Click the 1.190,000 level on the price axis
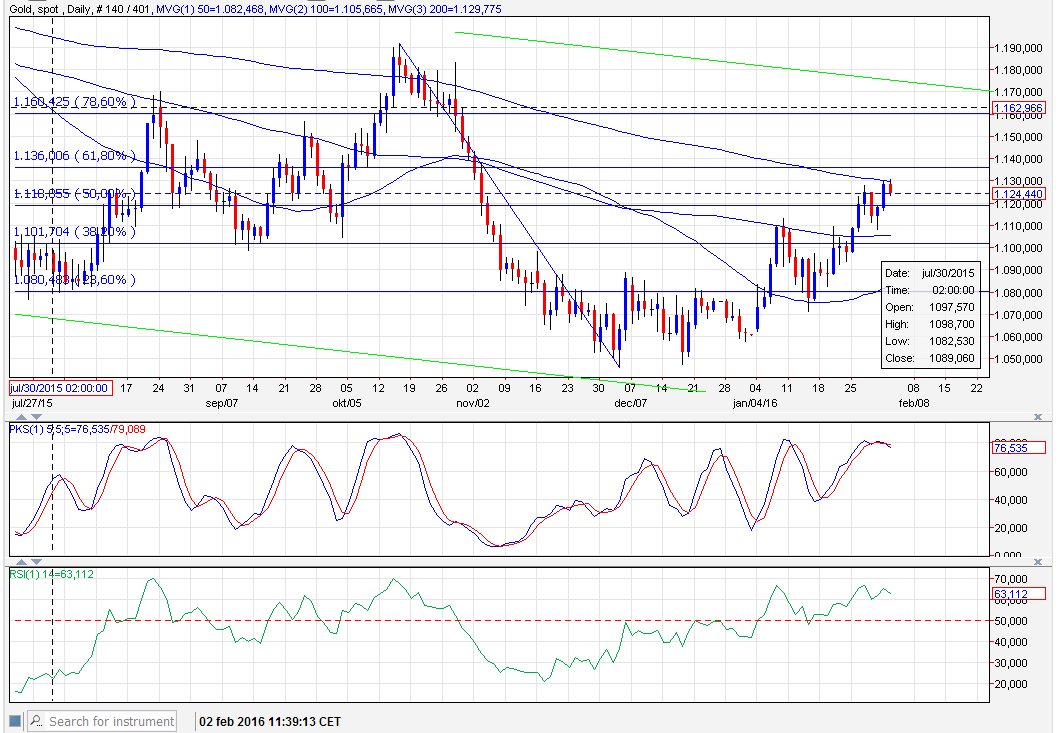Image resolution: width=1058 pixels, height=733 pixels. coord(1019,48)
